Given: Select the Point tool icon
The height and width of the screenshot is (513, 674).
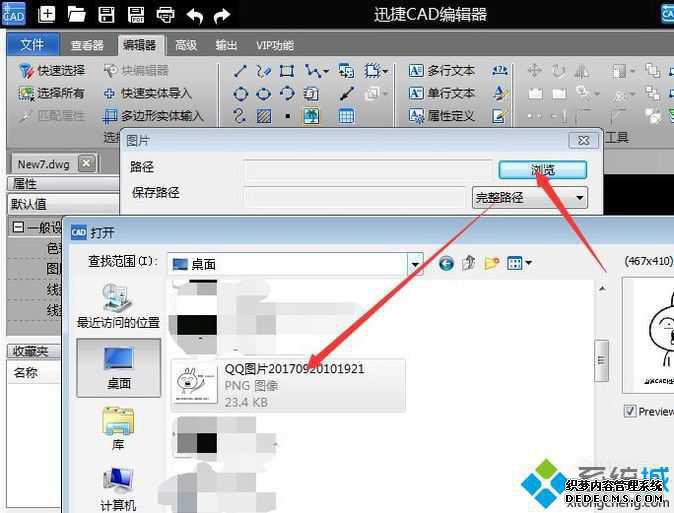Looking at the screenshot, I should click(x=287, y=116).
